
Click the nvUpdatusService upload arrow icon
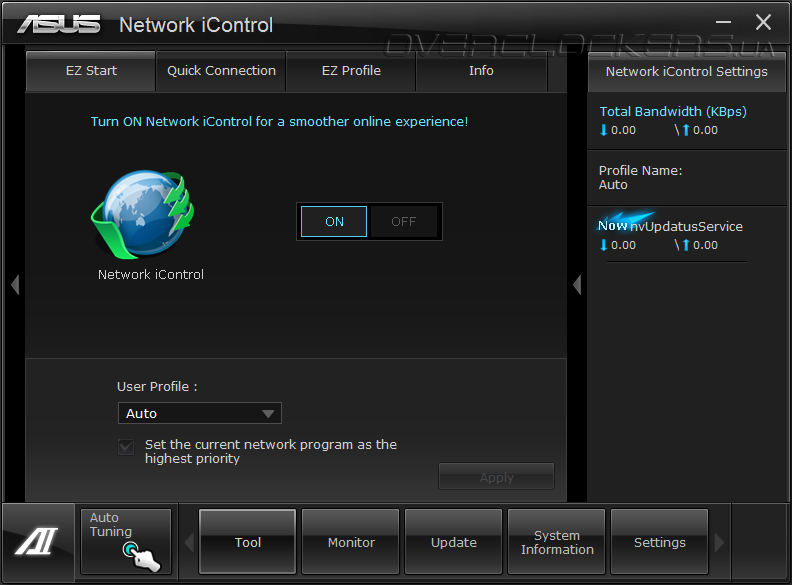[685, 245]
